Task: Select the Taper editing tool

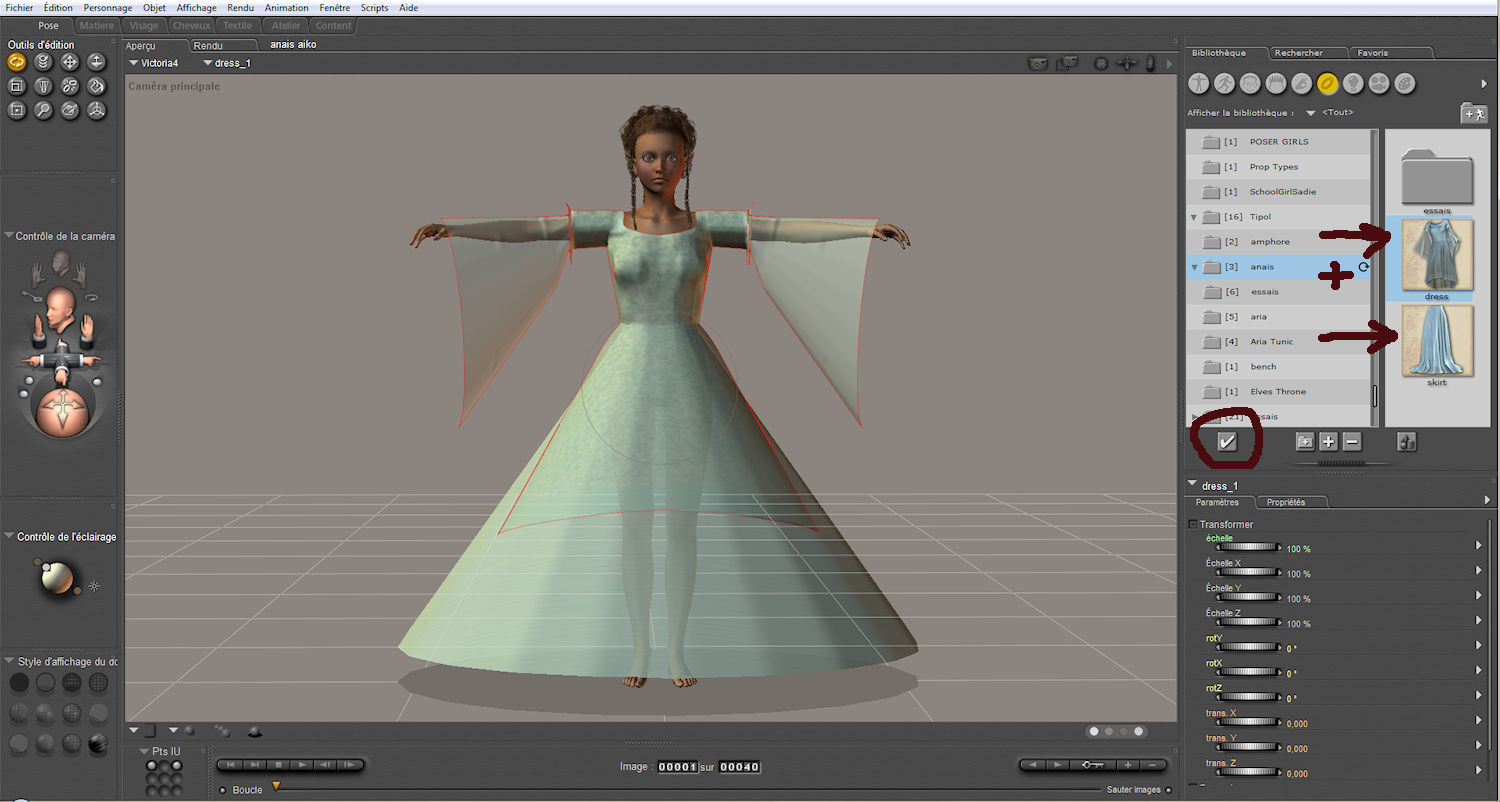Action: pos(43,86)
